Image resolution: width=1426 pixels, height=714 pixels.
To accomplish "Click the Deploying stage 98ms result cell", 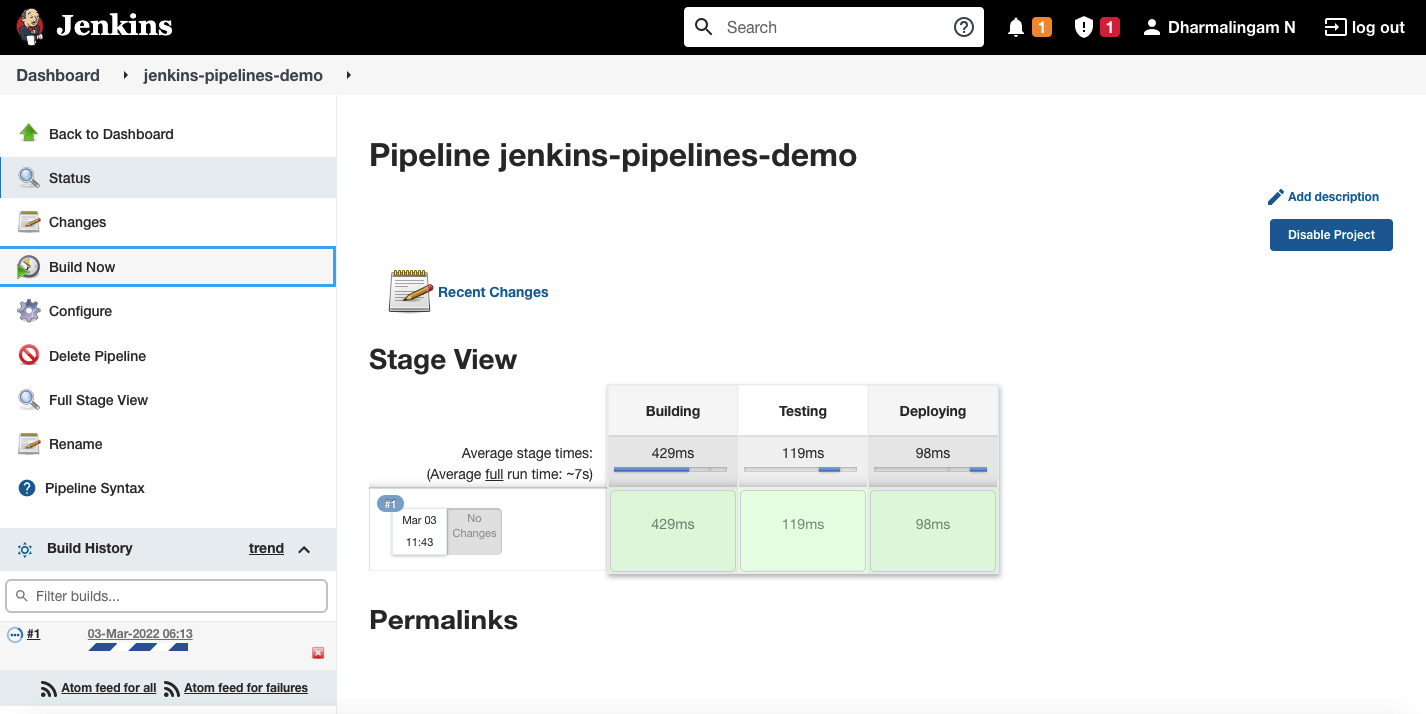I will pos(933,531).
